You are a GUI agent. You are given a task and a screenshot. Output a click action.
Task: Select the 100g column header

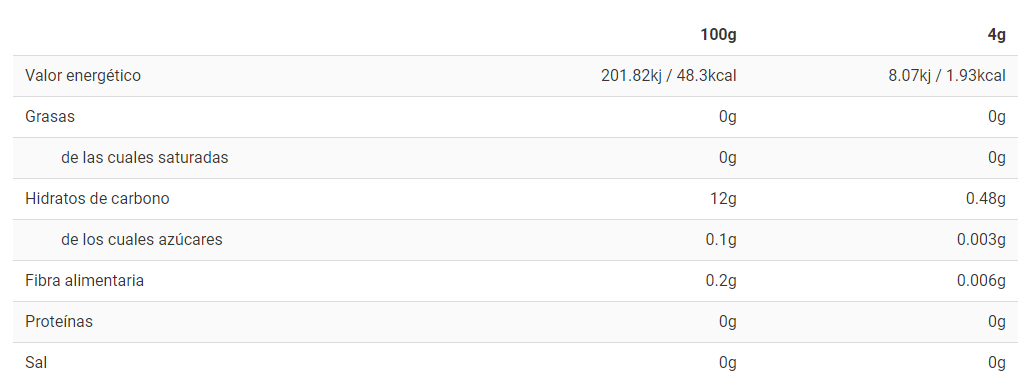point(718,35)
